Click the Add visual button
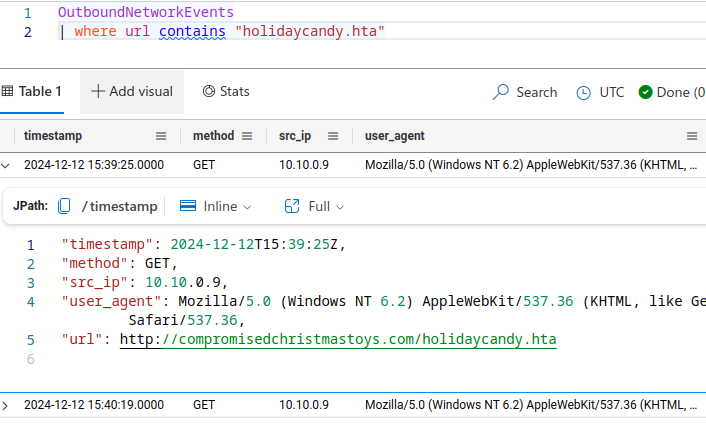The height and width of the screenshot is (442, 706). (132, 91)
